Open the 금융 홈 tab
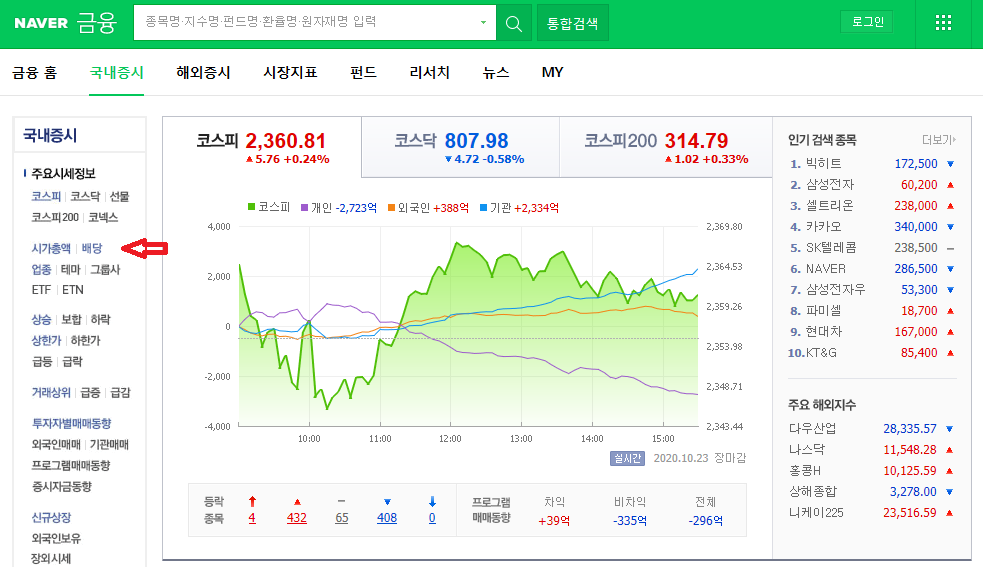This screenshot has height=567, width=983. 34,73
